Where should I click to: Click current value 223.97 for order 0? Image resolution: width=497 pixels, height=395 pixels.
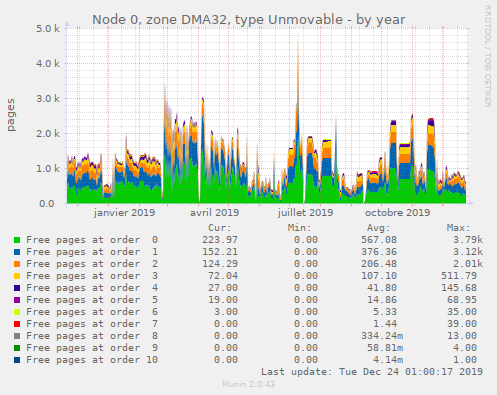coord(220,240)
